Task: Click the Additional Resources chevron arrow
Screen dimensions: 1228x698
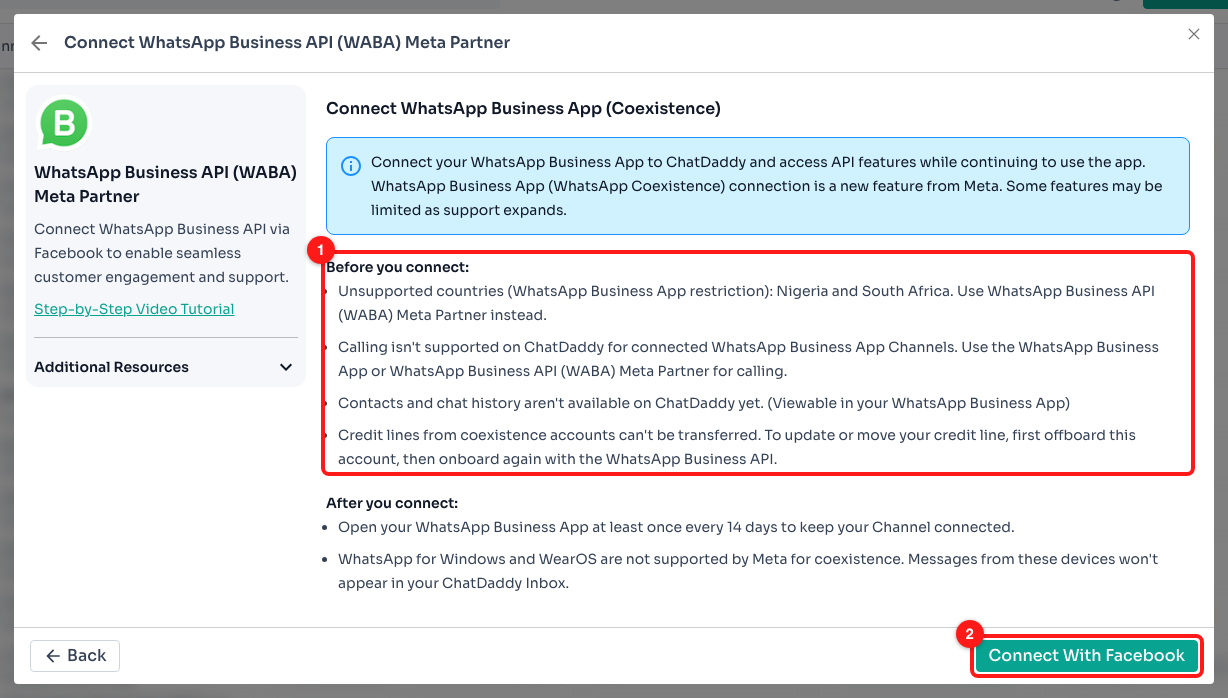Action: (x=286, y=367)
